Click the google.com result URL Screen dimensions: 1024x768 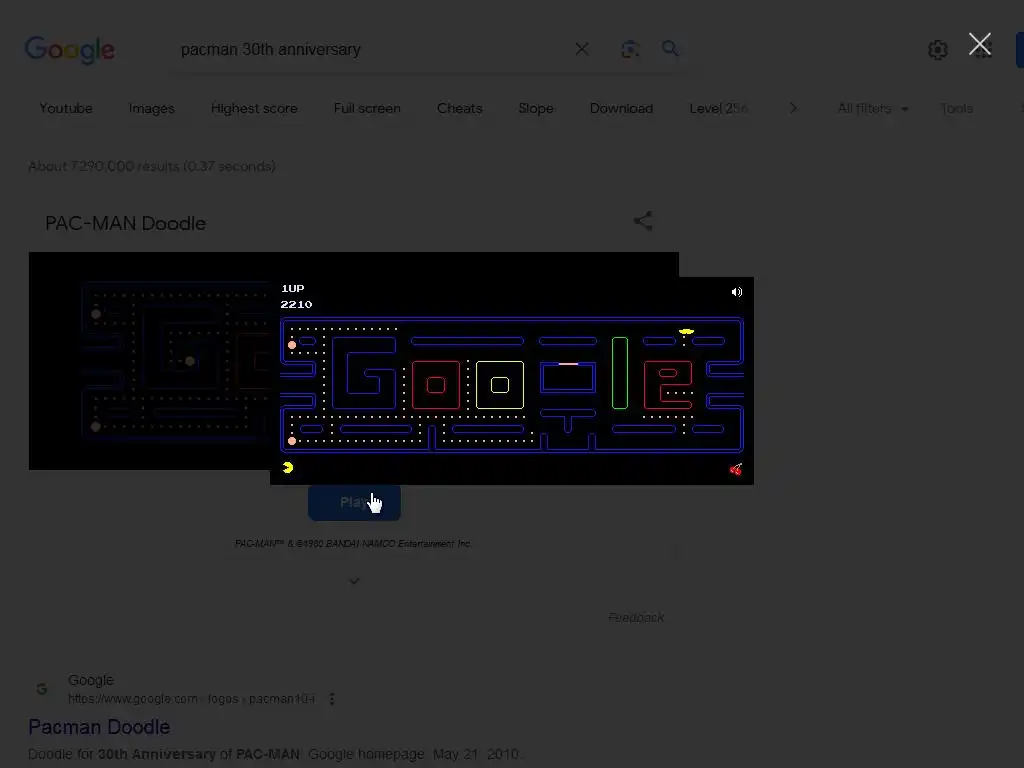191,699
